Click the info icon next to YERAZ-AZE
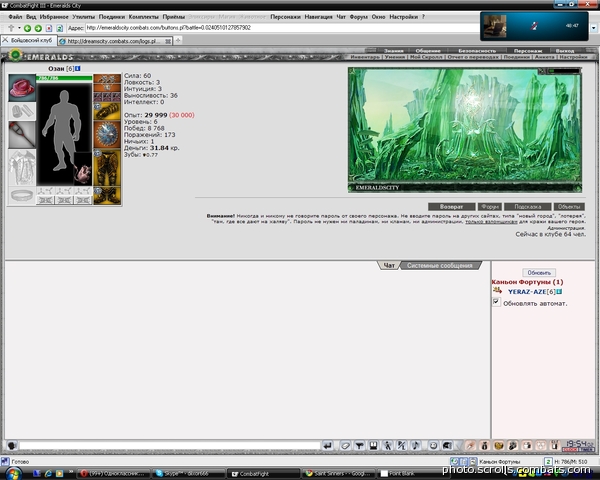 point(559,292)
